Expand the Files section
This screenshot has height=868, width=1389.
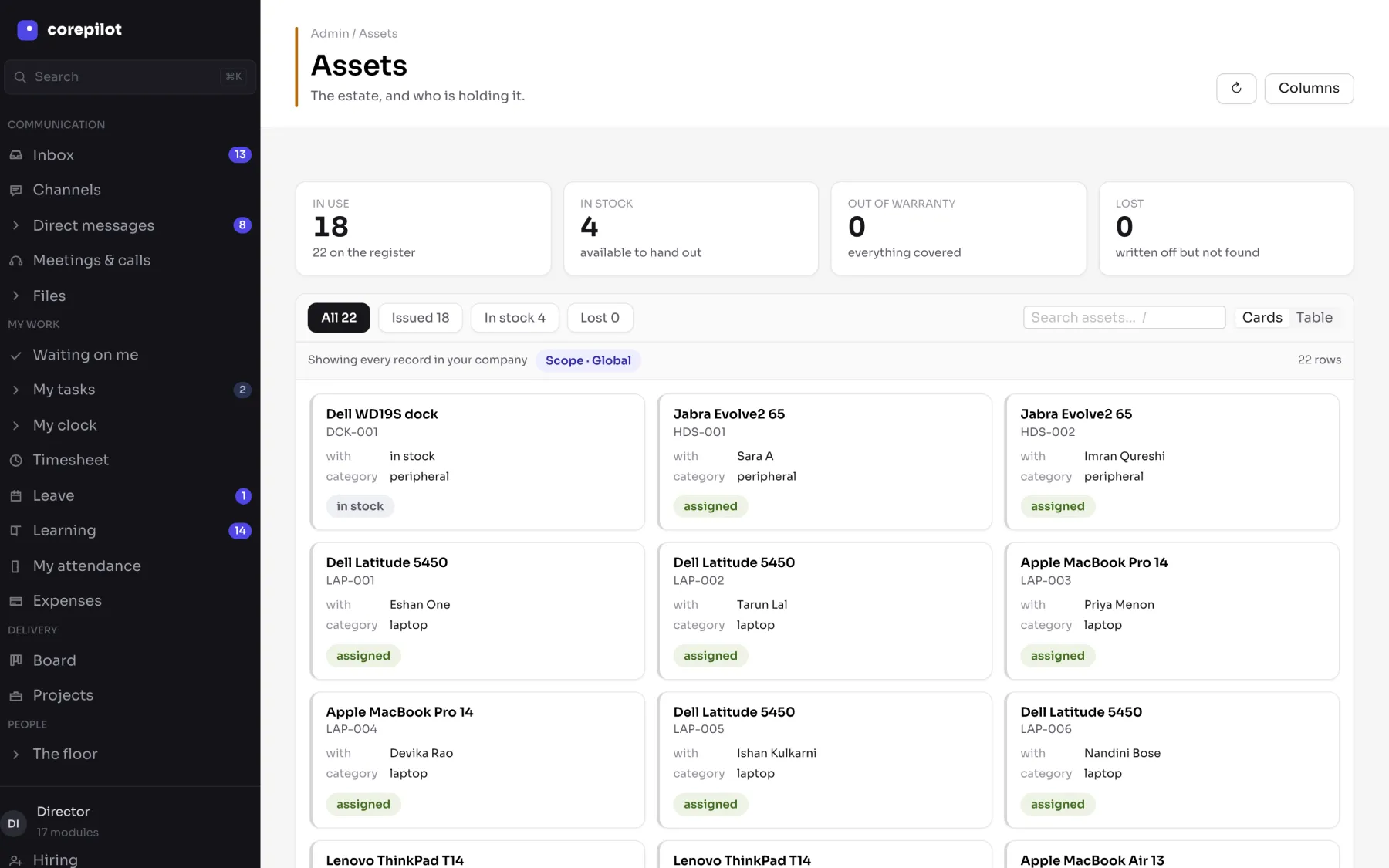tap(15, 296)
